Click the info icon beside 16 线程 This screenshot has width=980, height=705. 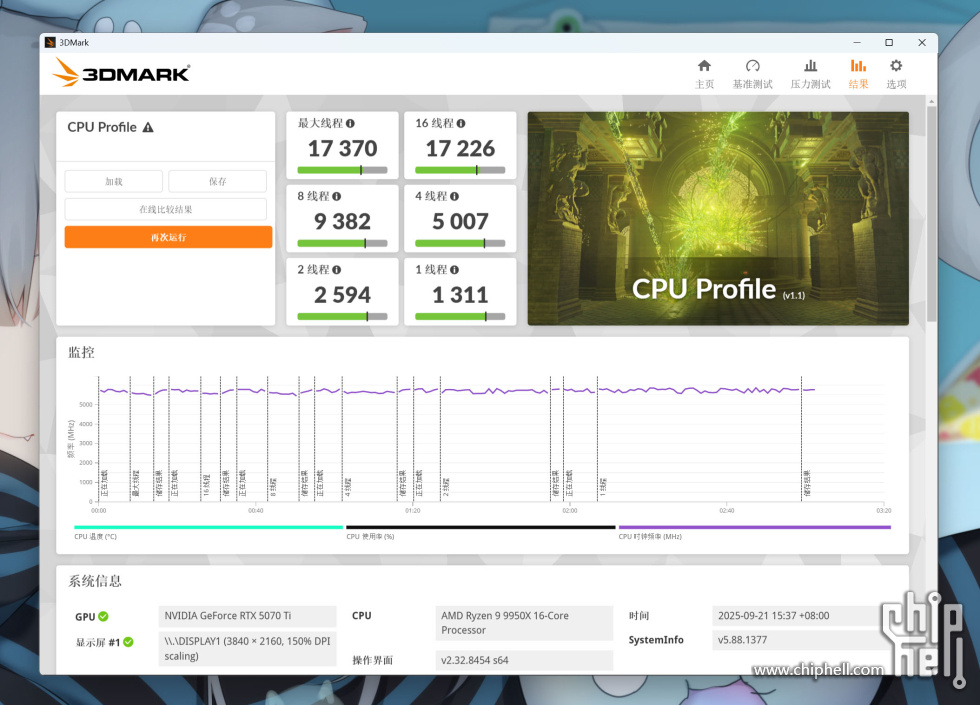pos(461,124)
